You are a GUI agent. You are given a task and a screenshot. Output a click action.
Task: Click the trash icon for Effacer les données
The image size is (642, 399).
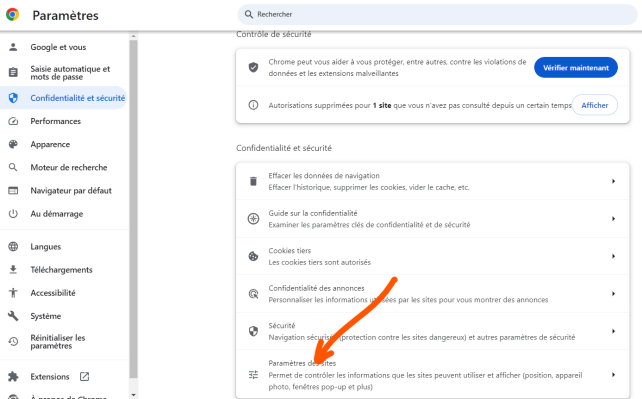tap(253, 181)
